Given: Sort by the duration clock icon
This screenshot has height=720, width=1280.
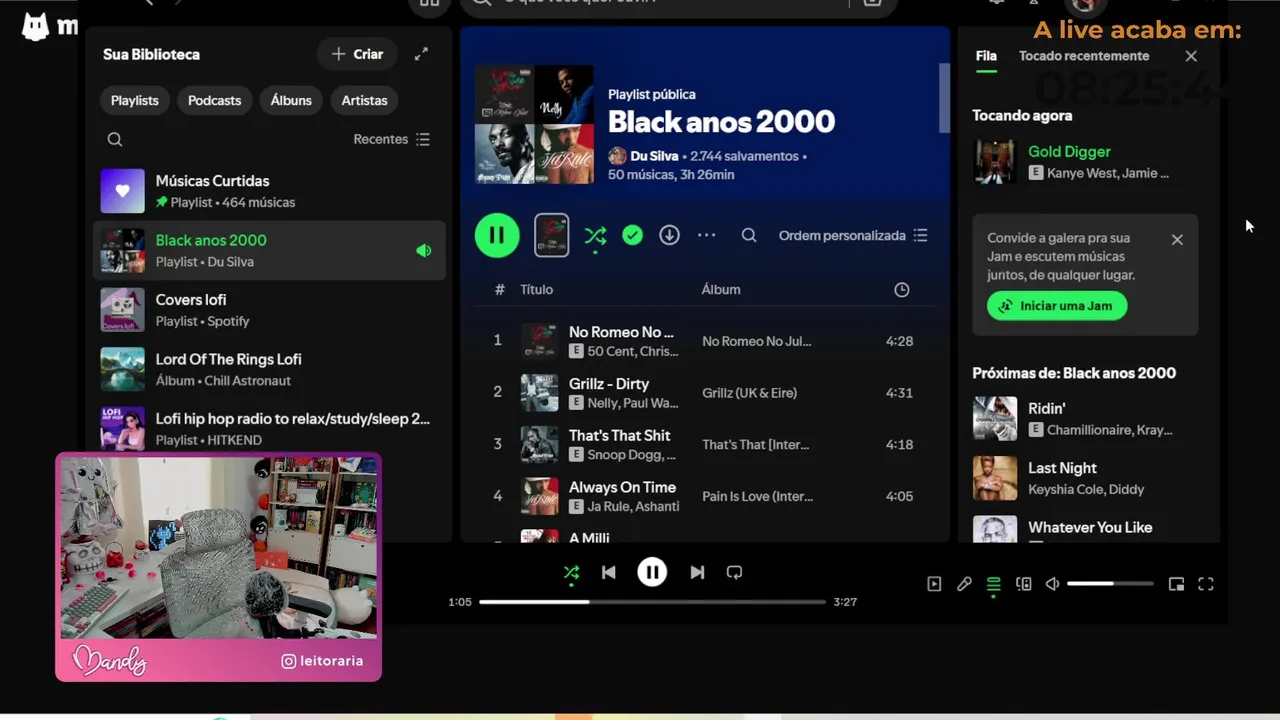Looking at the screenshot, I should pos(901,289).
